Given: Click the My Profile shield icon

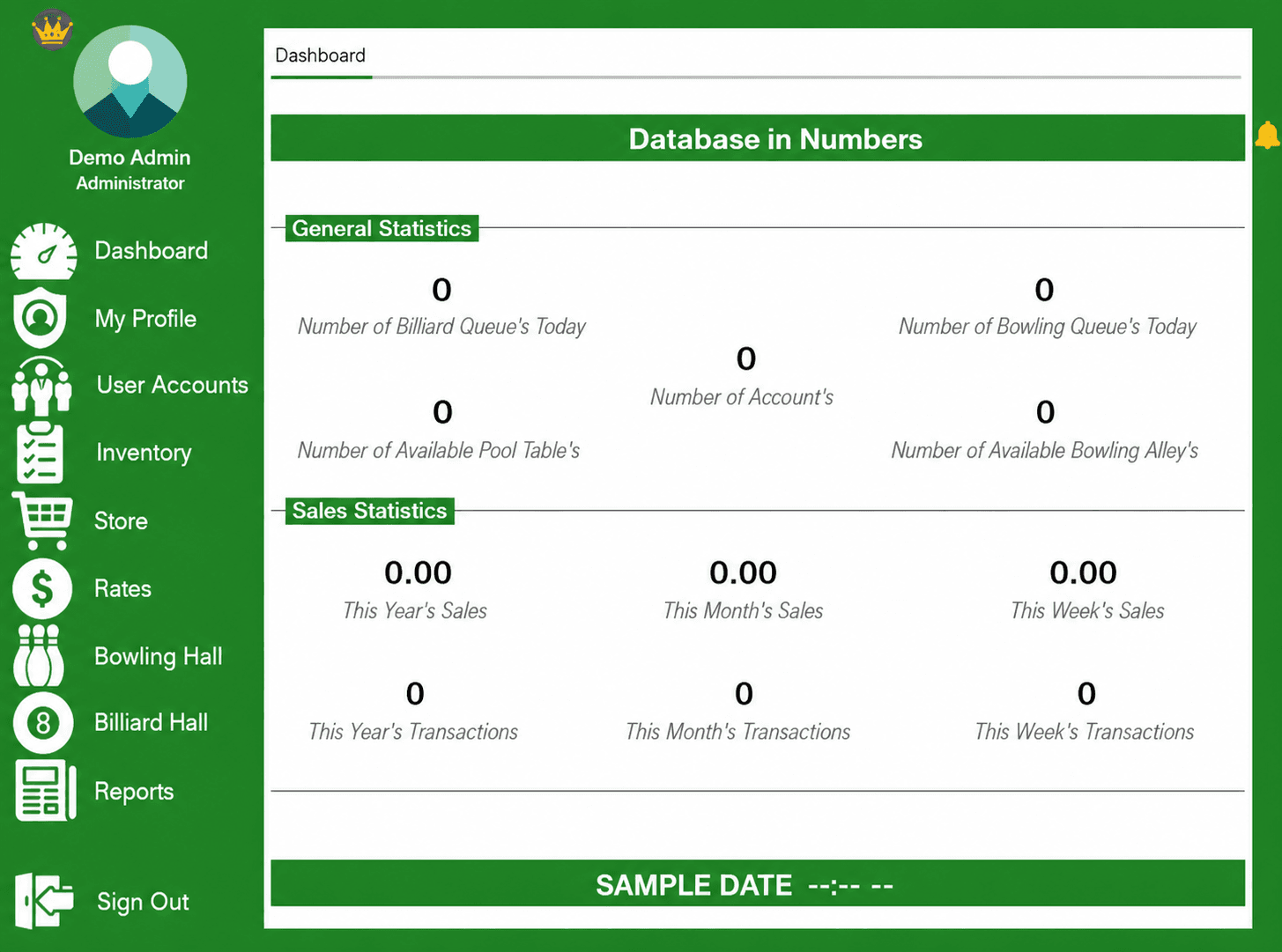Looking at the screenshot, I should pos(40,317).
